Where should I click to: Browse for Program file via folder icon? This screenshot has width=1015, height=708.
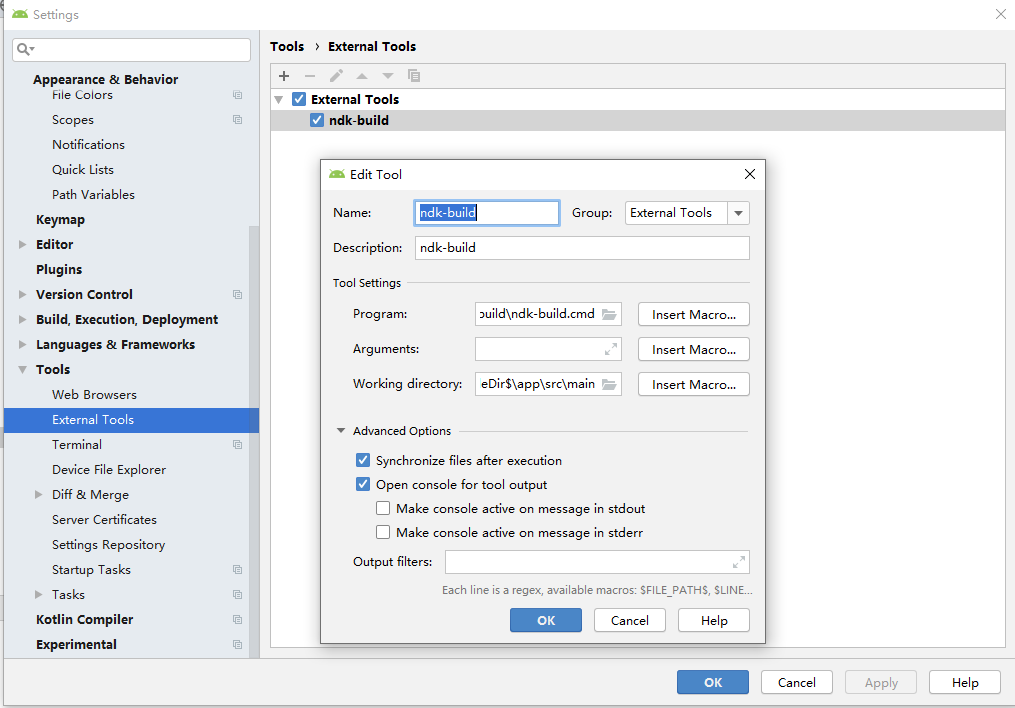pos(609,314)
